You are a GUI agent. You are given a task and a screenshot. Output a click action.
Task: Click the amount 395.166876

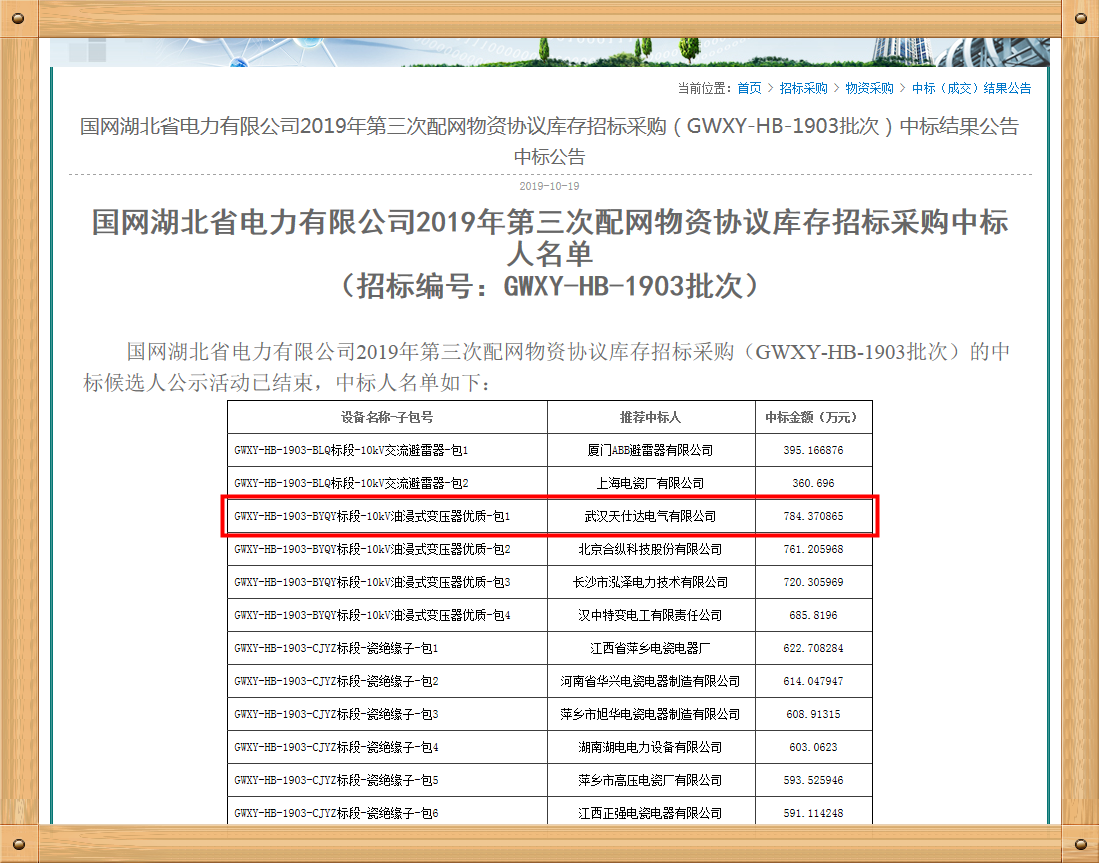813,450
